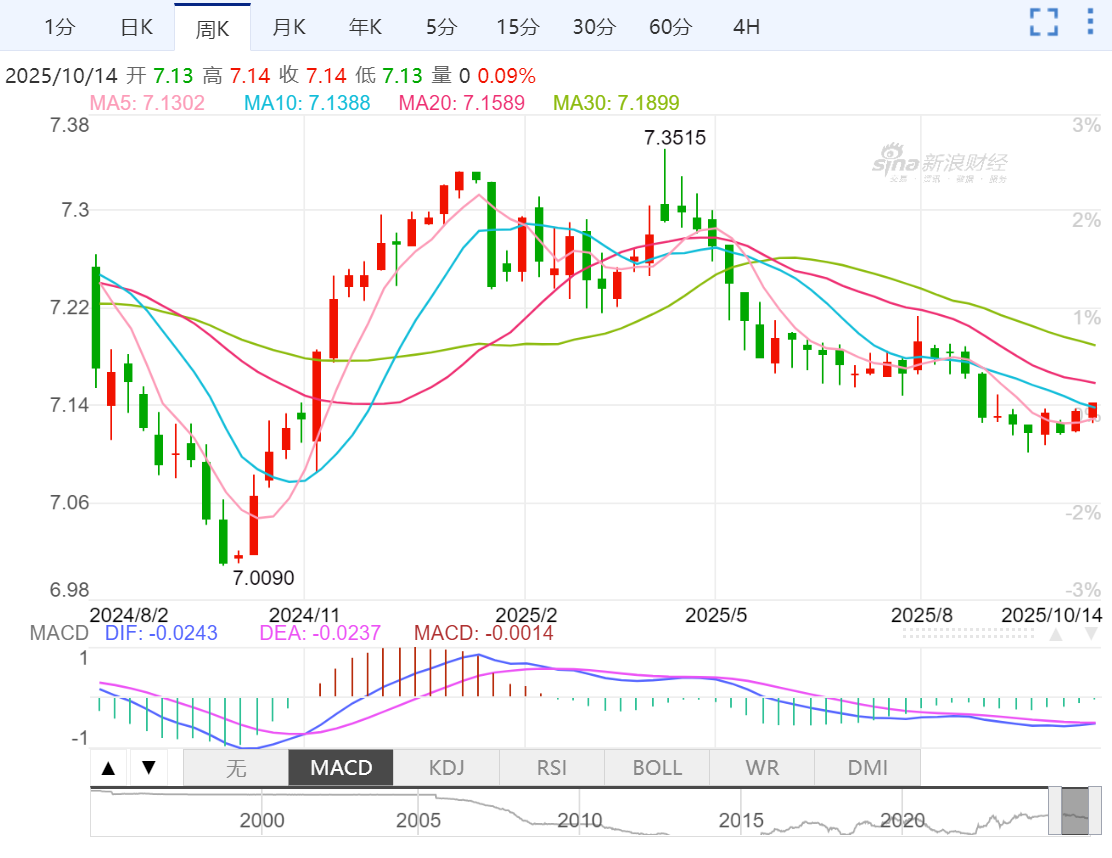Open the 月K monthly chart tab

(x=289, y=27)
